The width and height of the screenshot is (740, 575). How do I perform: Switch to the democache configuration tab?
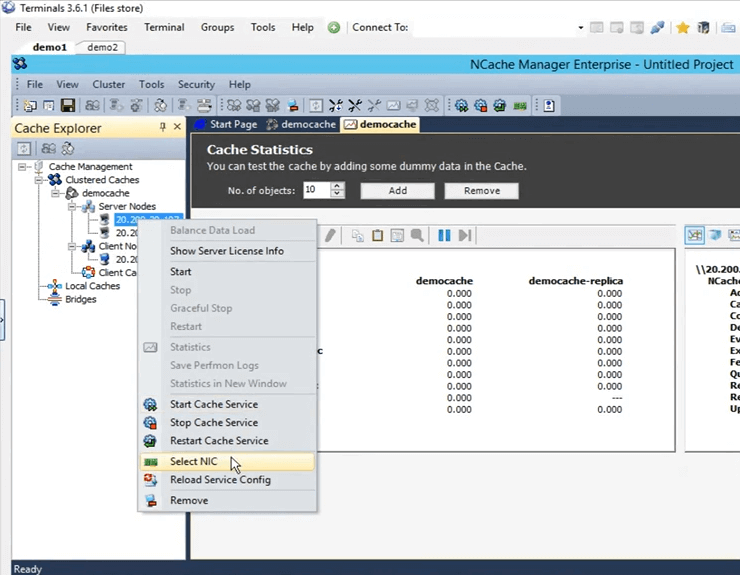click(302, 125)
